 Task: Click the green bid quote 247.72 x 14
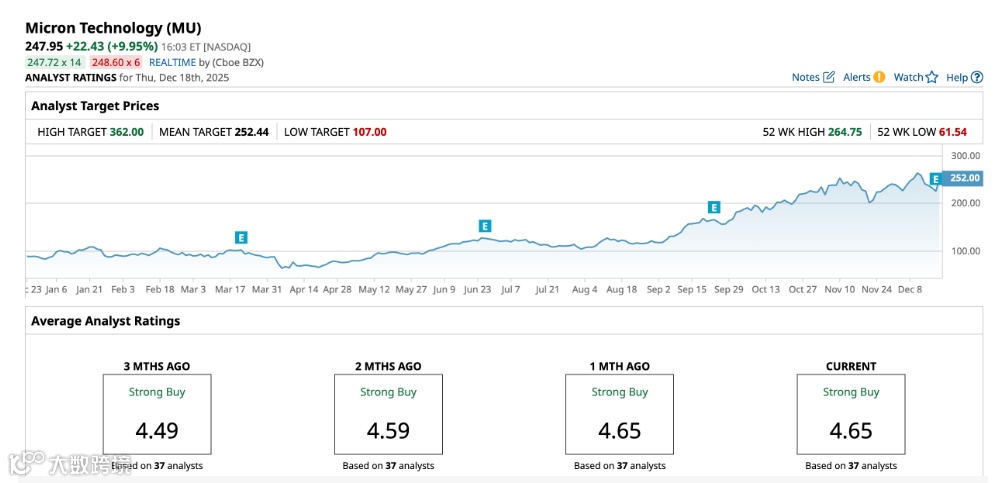(54, 62)
